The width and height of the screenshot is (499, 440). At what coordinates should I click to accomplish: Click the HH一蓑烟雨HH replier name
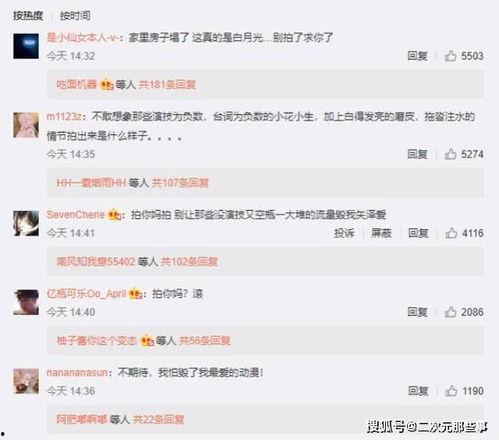(91, 183)
